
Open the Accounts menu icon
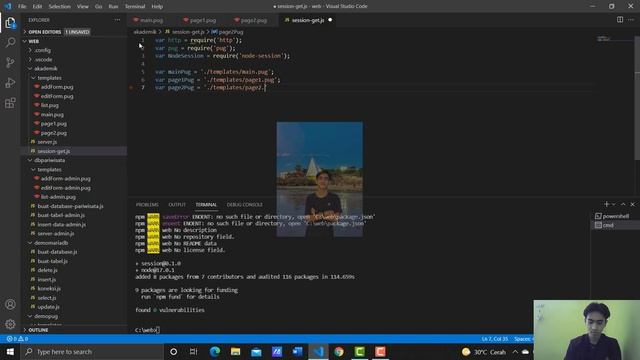click(10, 304)
